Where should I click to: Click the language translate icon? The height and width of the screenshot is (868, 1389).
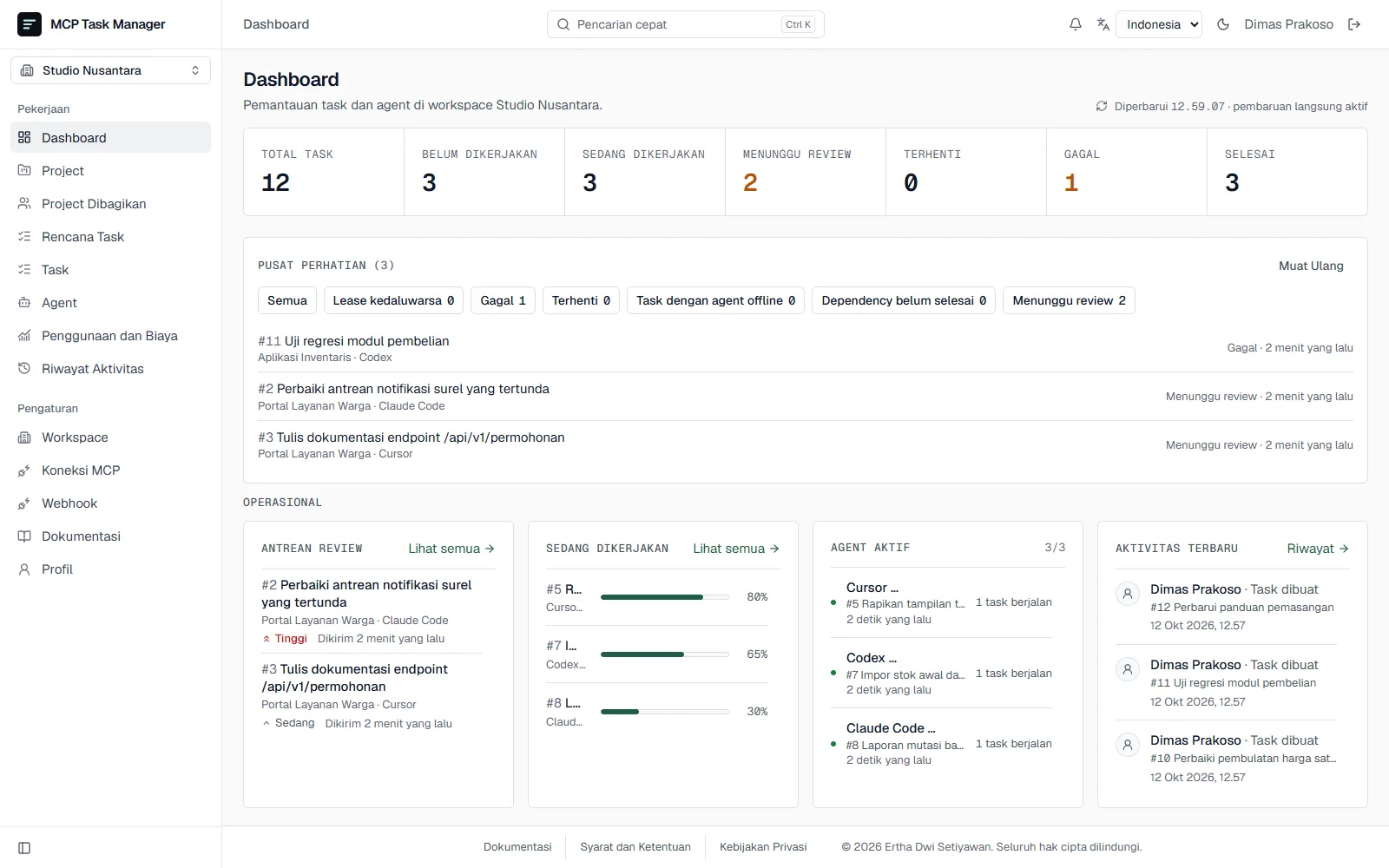pyautogui.click(x=1103, y=24)
